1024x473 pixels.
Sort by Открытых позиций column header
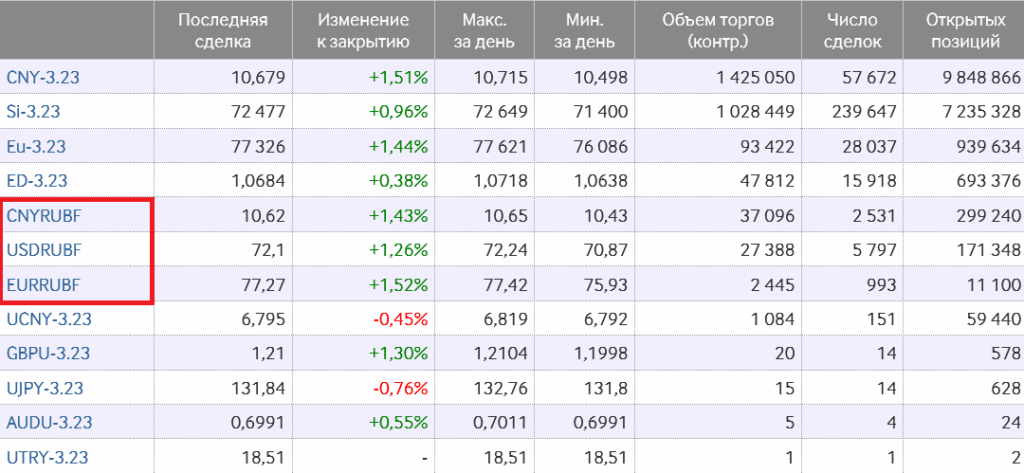pos(963,31)
